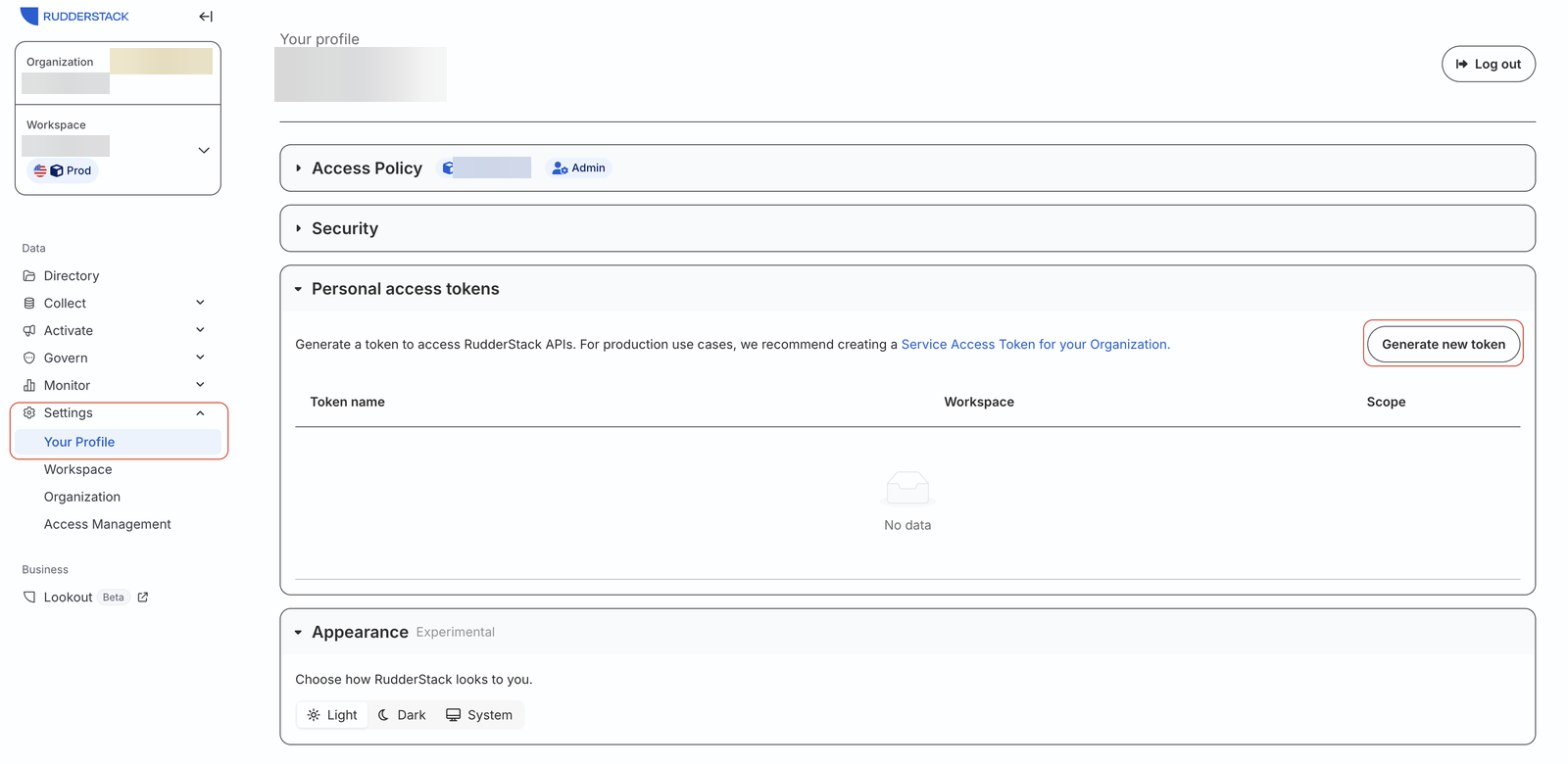Click the Govern shield icon
Screen dimensions: 1568x766
[29, 359]
